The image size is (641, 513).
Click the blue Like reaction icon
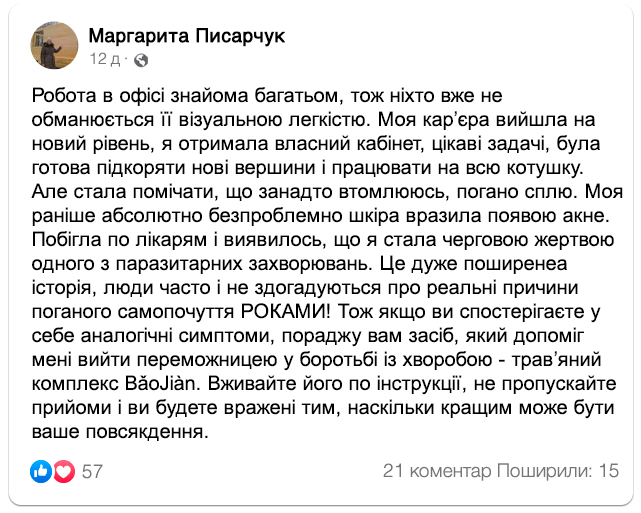point(41,471)
